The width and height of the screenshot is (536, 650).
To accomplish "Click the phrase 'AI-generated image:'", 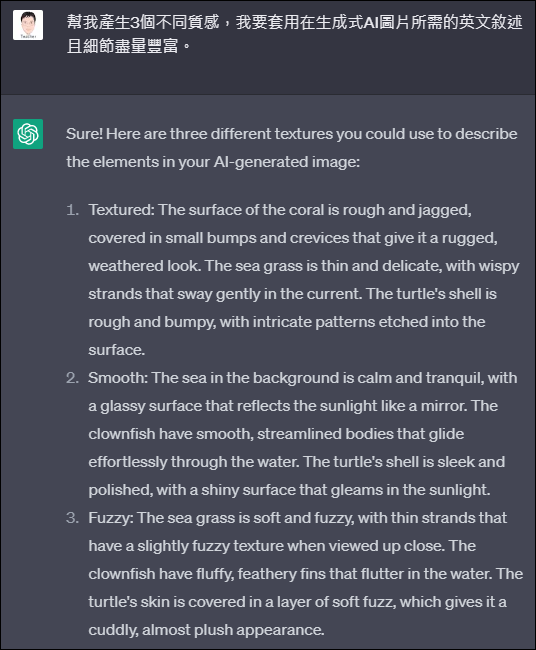I will [x=287, y=162].
